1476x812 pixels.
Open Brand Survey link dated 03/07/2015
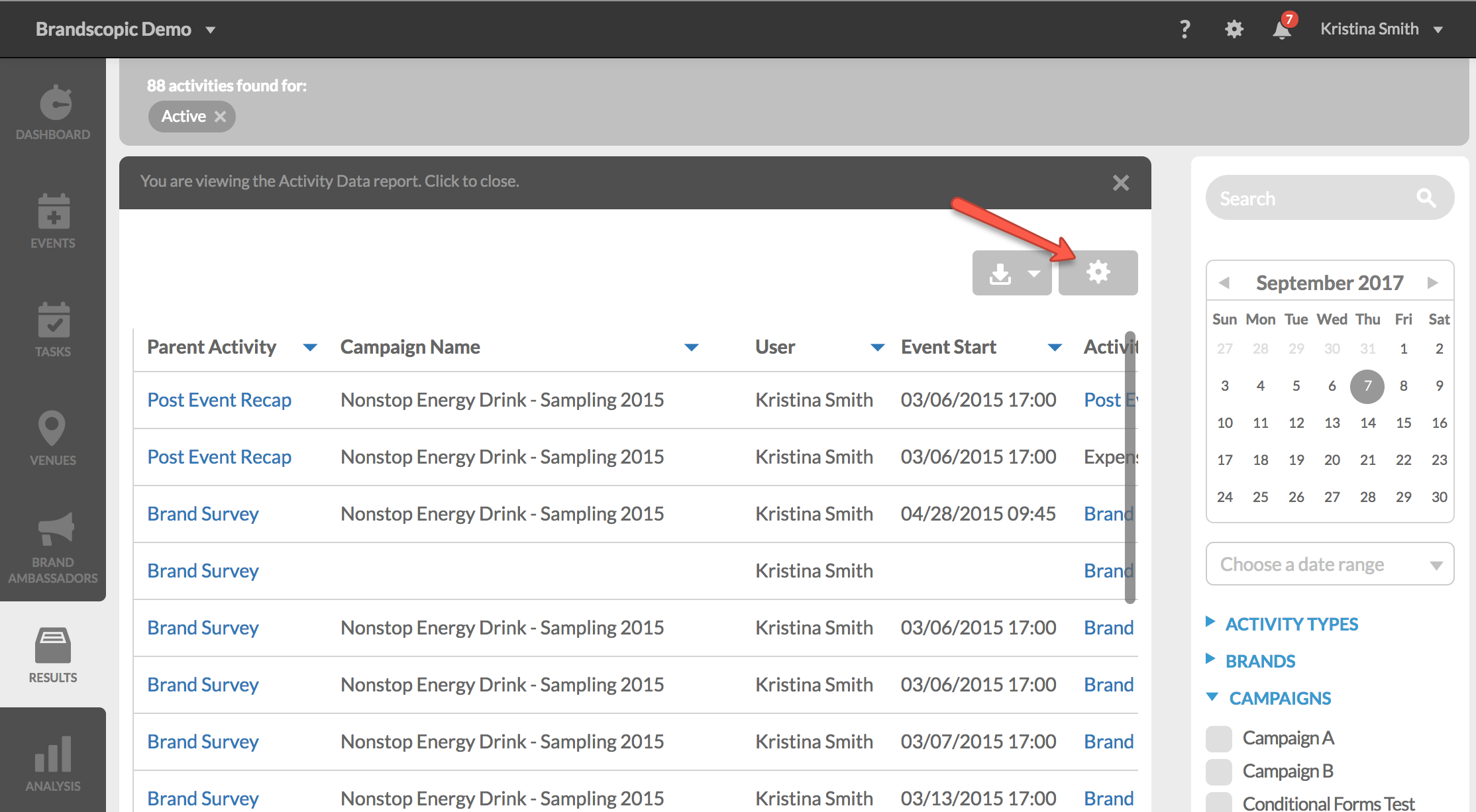click(203, 742)
